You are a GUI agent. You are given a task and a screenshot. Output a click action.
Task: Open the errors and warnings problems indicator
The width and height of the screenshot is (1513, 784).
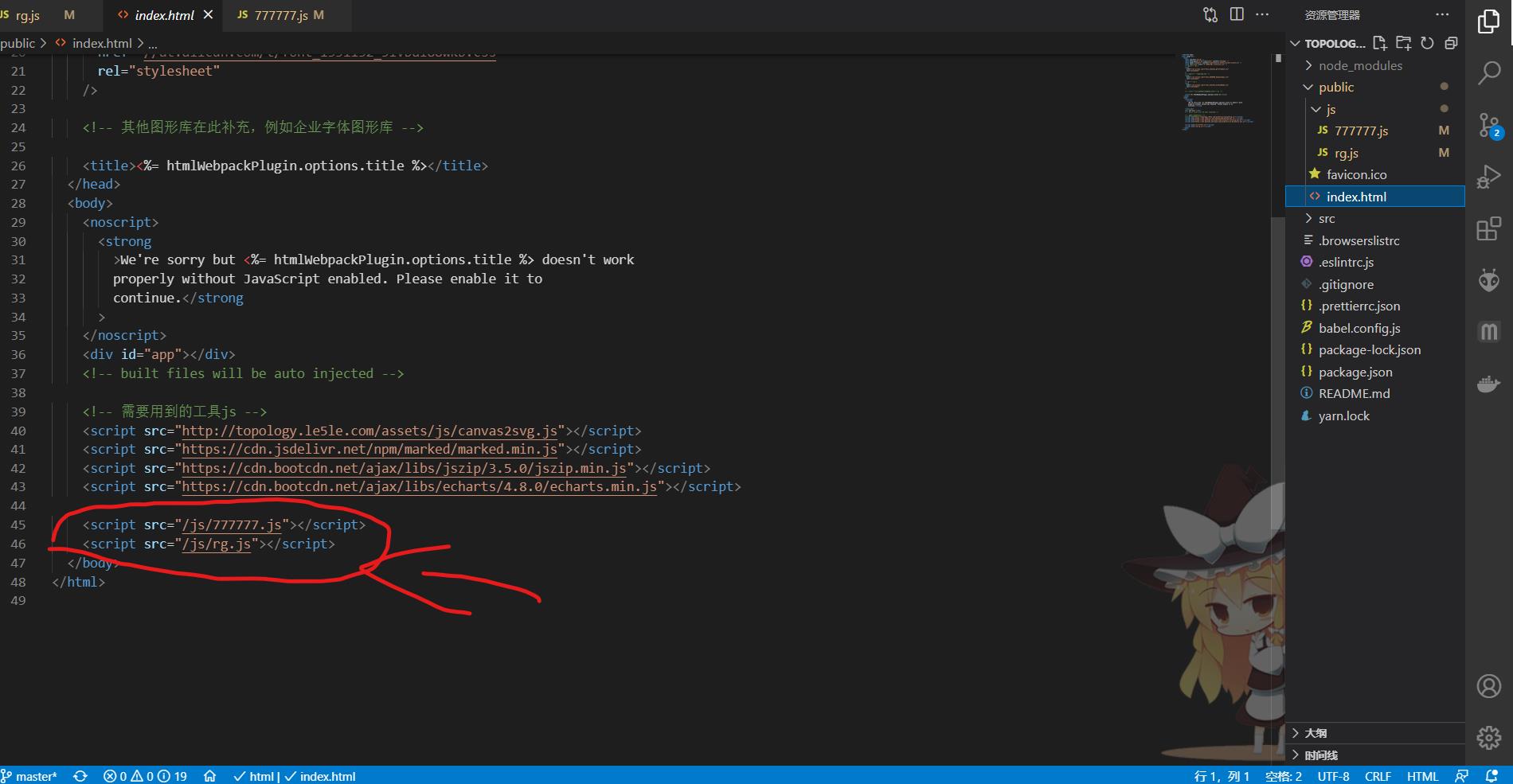coord(145,776)
